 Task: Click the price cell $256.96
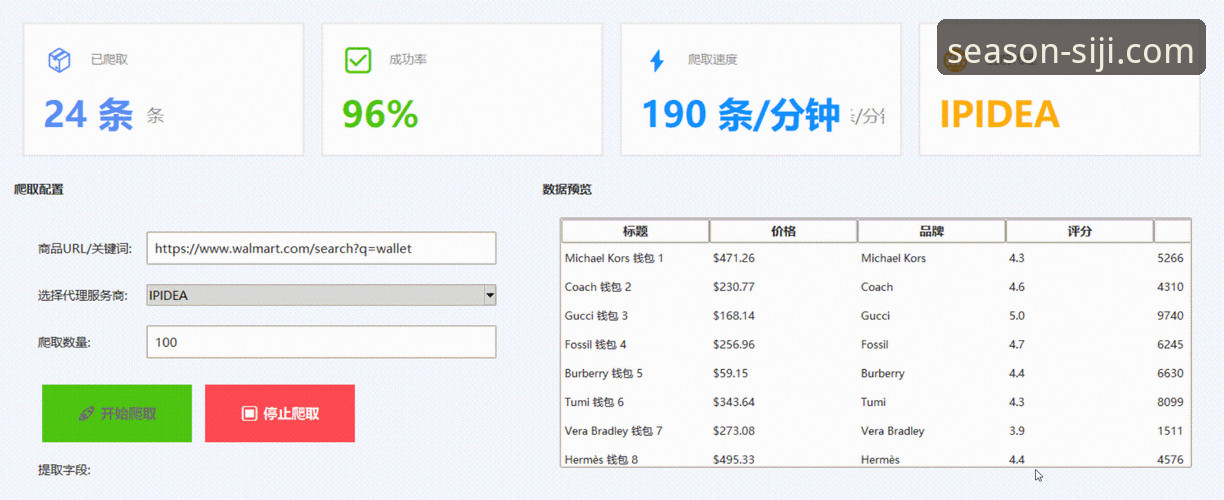[x=734, y=345]
